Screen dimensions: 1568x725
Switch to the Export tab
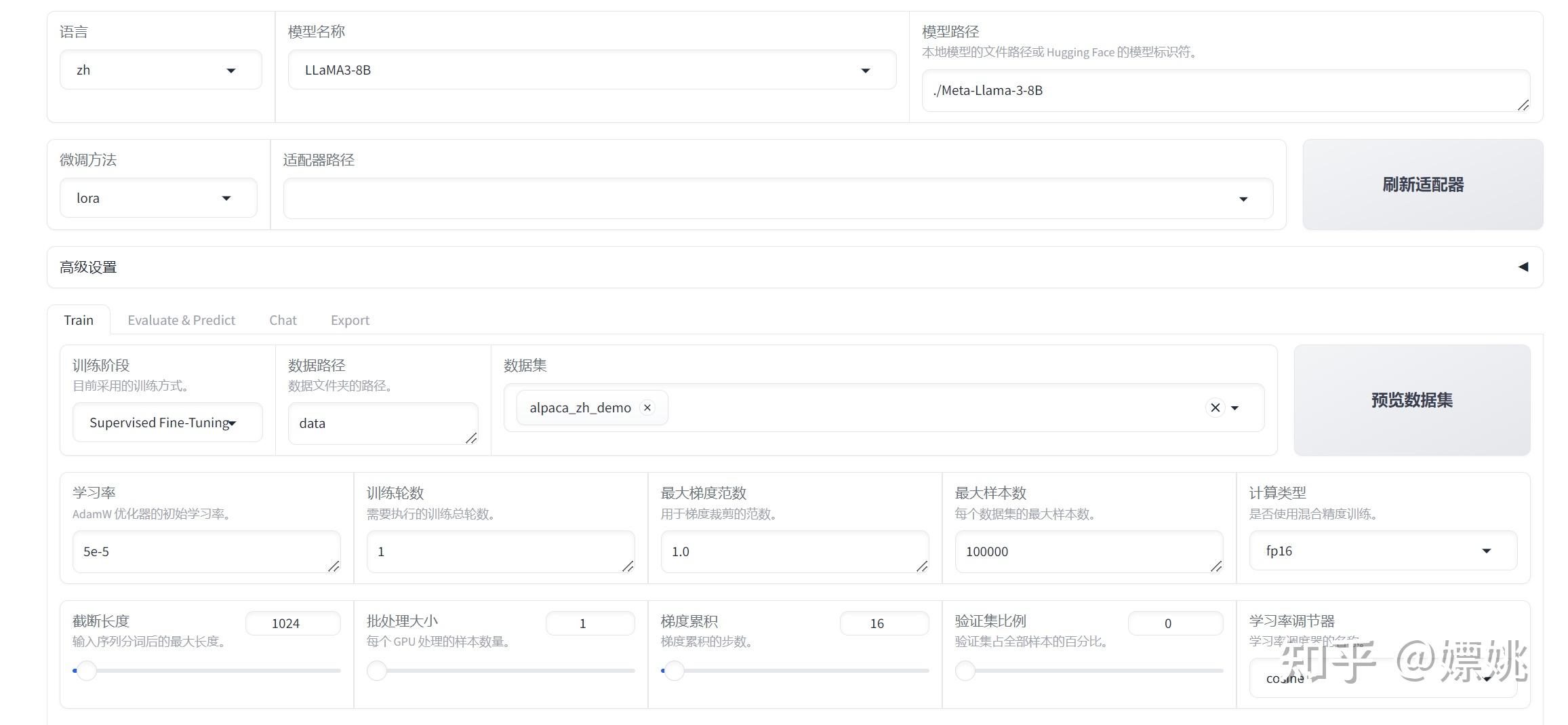pos(349,319)
